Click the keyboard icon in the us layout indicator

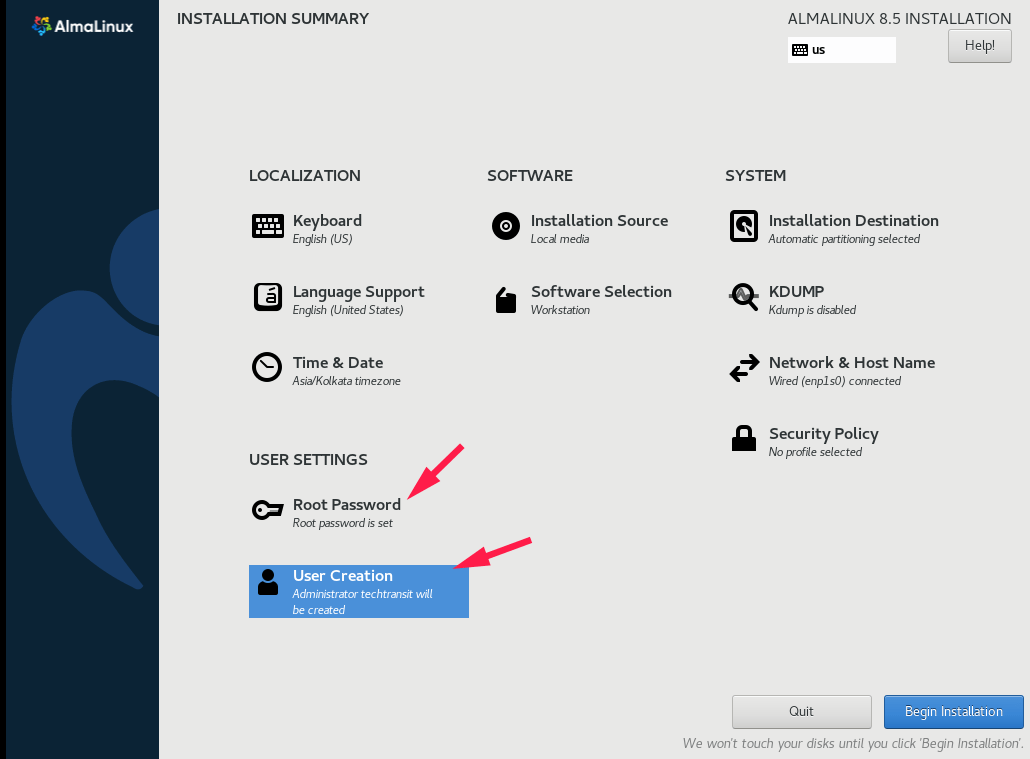799,50
